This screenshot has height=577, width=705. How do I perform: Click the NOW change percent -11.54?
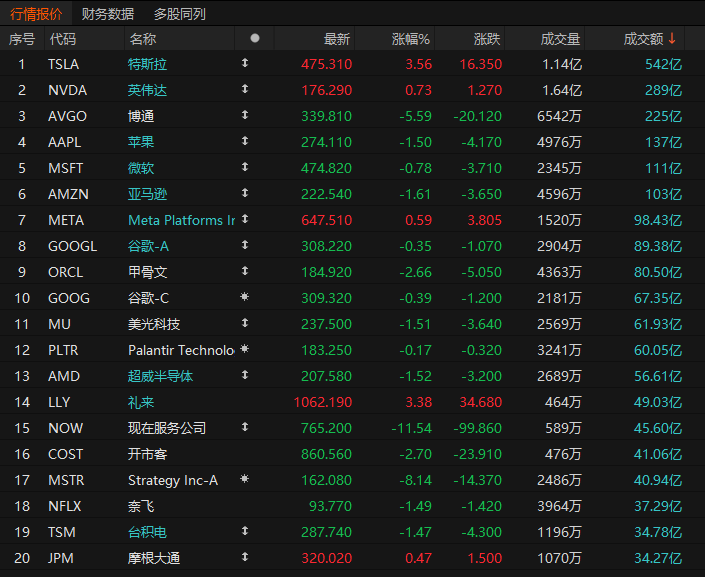coord(411,429)
